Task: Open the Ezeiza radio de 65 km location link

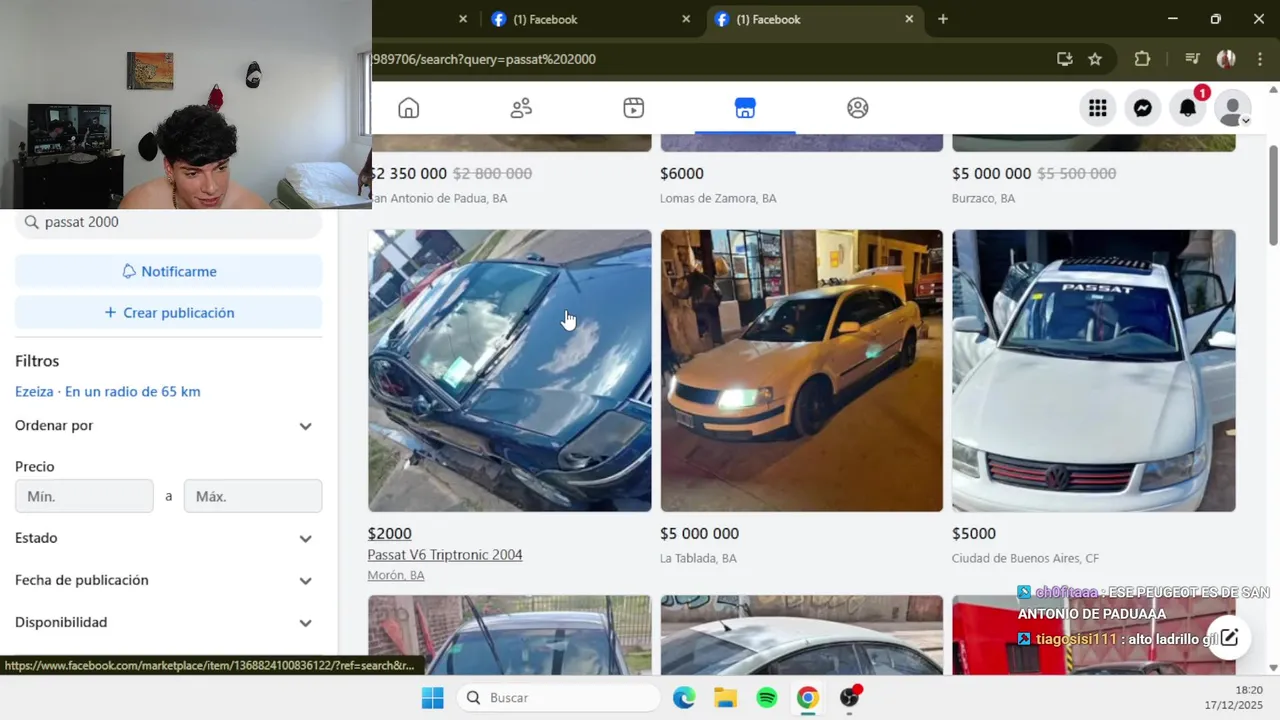Action: point(108,392)
